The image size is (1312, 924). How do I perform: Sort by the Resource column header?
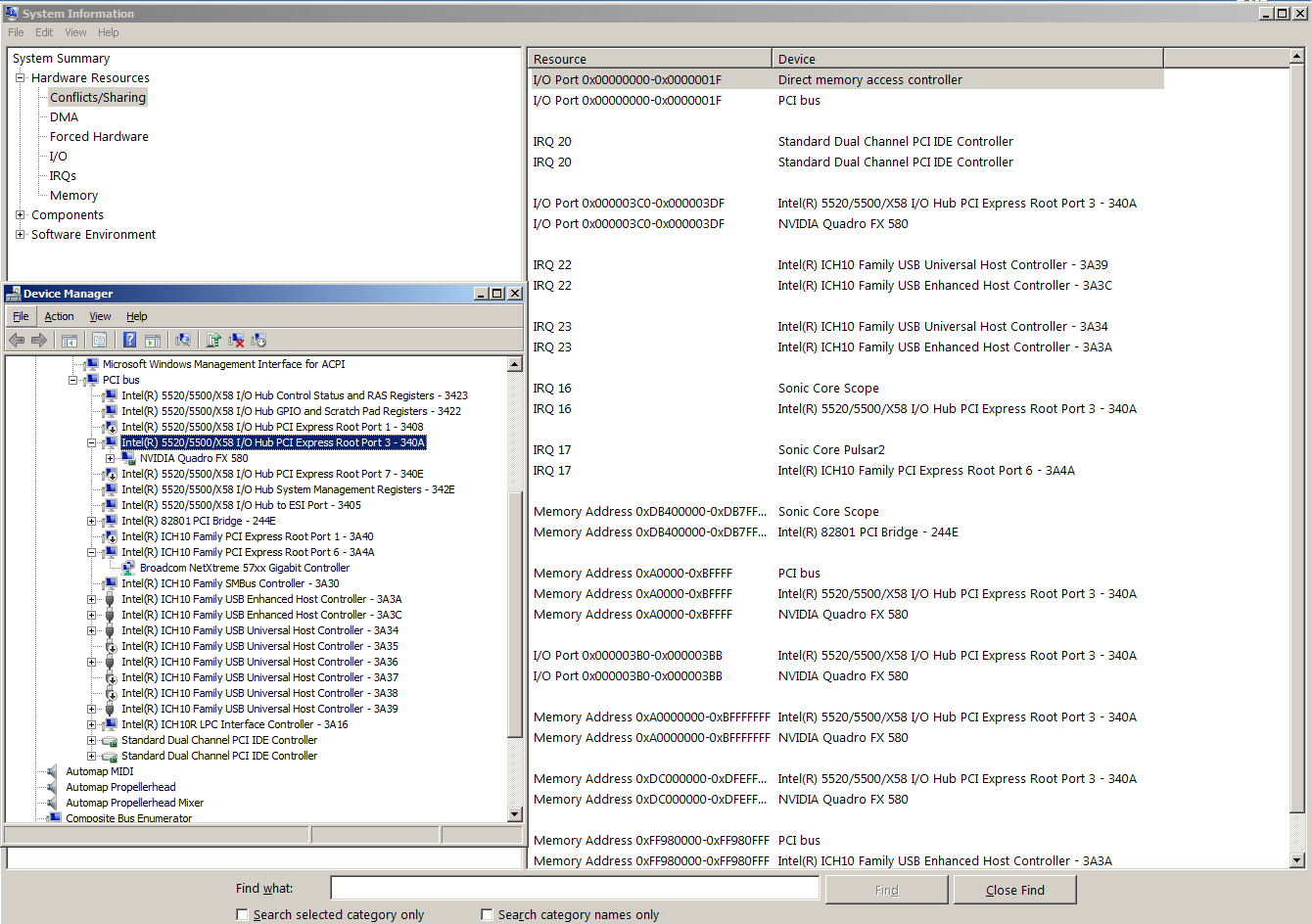coord(650,59)
